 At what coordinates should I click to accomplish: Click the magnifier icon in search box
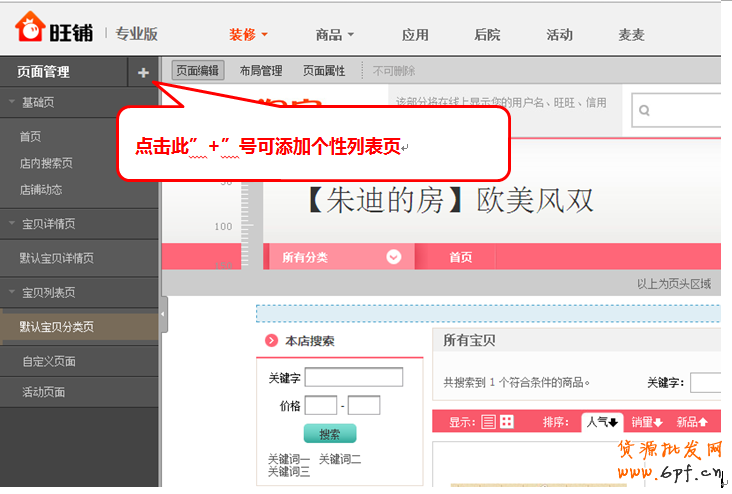coord(646,111)
